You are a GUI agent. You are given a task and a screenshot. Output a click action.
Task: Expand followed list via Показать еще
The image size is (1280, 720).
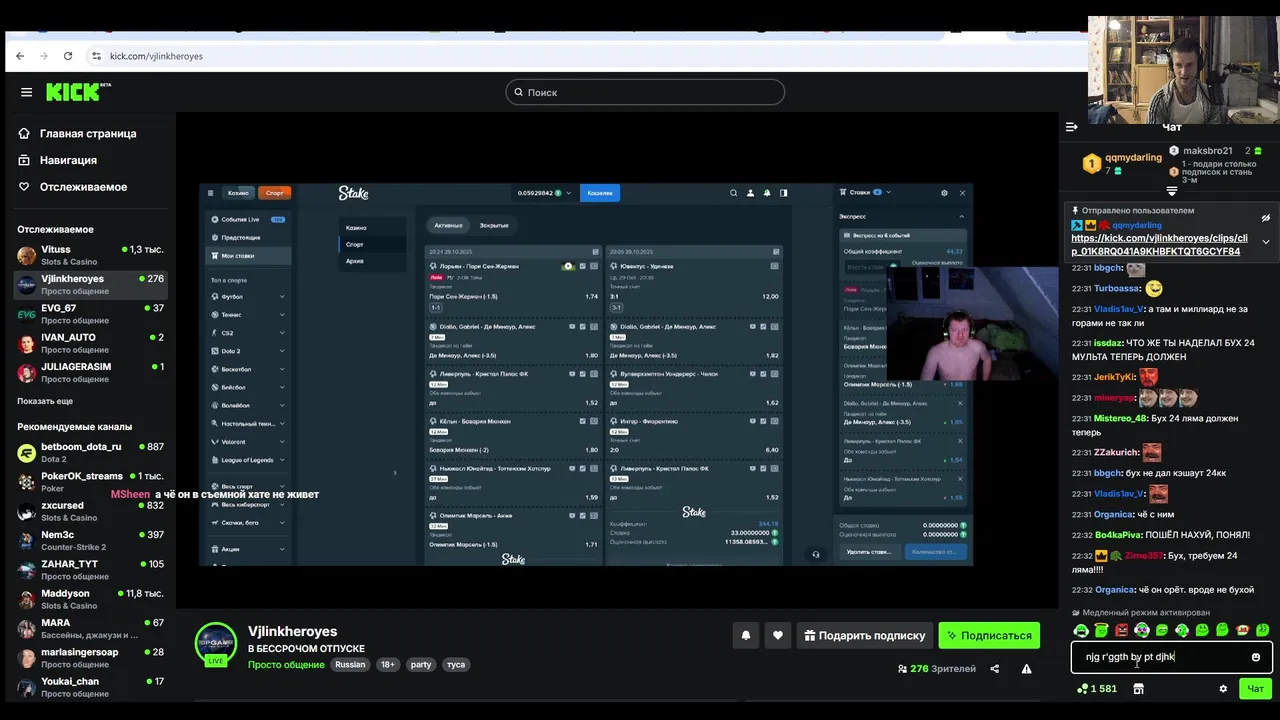point(45,401)
